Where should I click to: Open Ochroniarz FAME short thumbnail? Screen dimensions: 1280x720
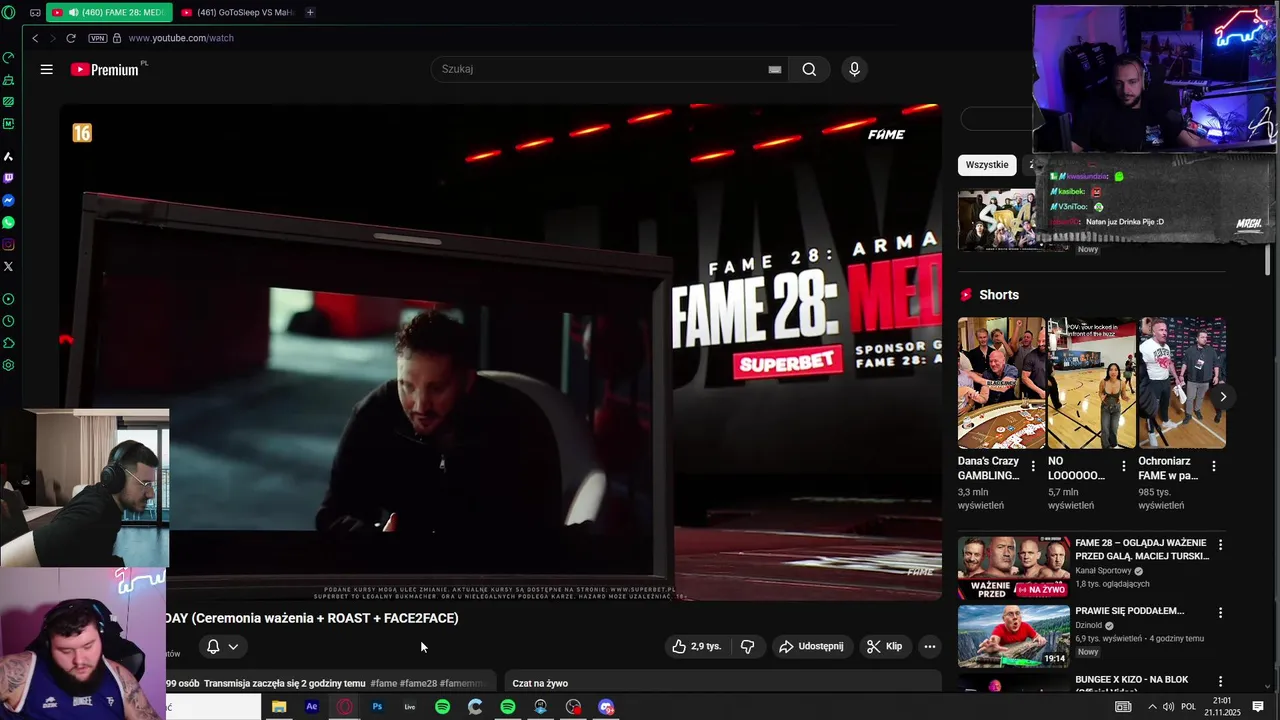(1182, 383)
